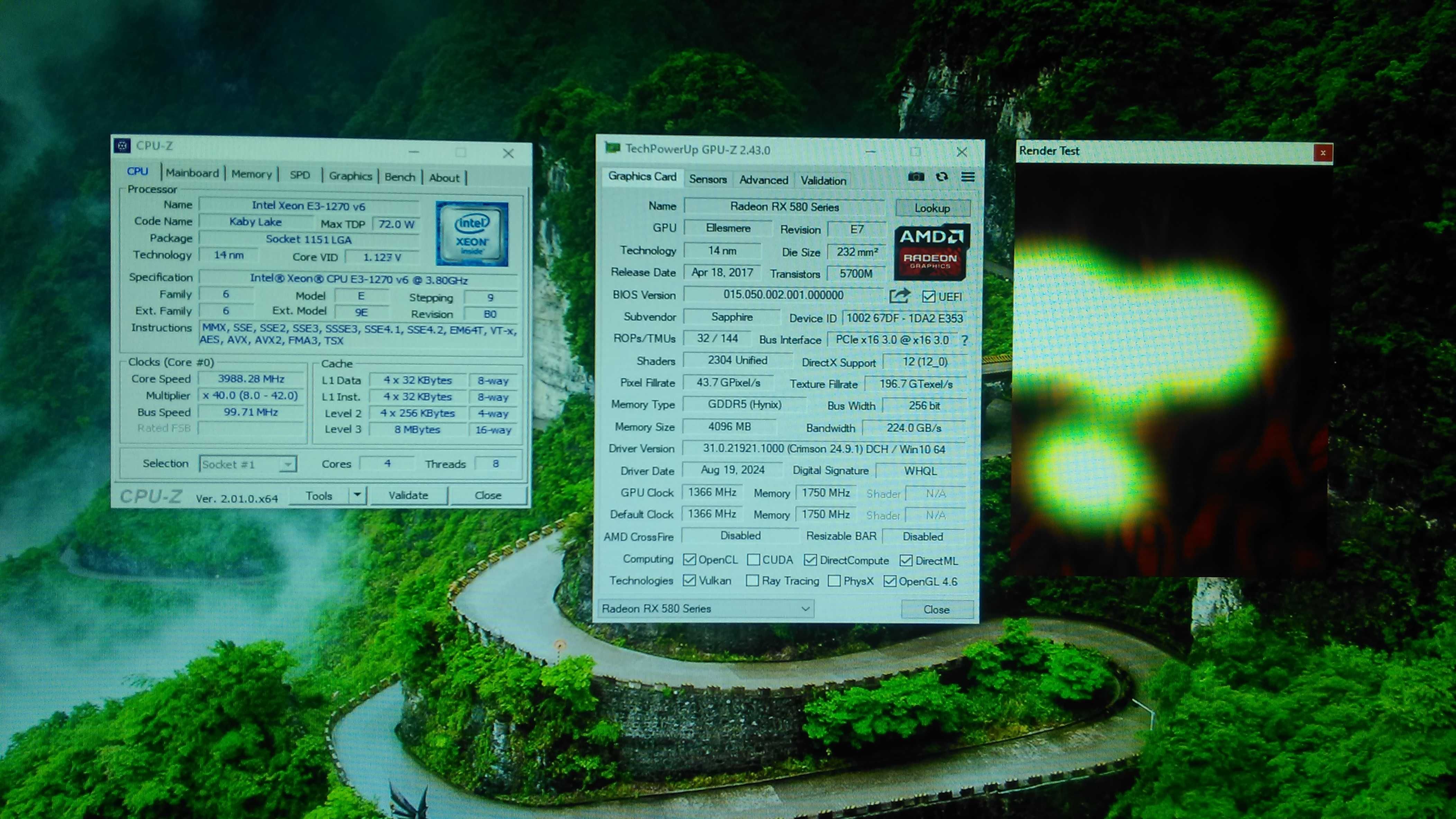Viewport: 1456px width, 819px height.
Task: Toggle the OpenGL 4.6 checkbox
Action: 890,581
